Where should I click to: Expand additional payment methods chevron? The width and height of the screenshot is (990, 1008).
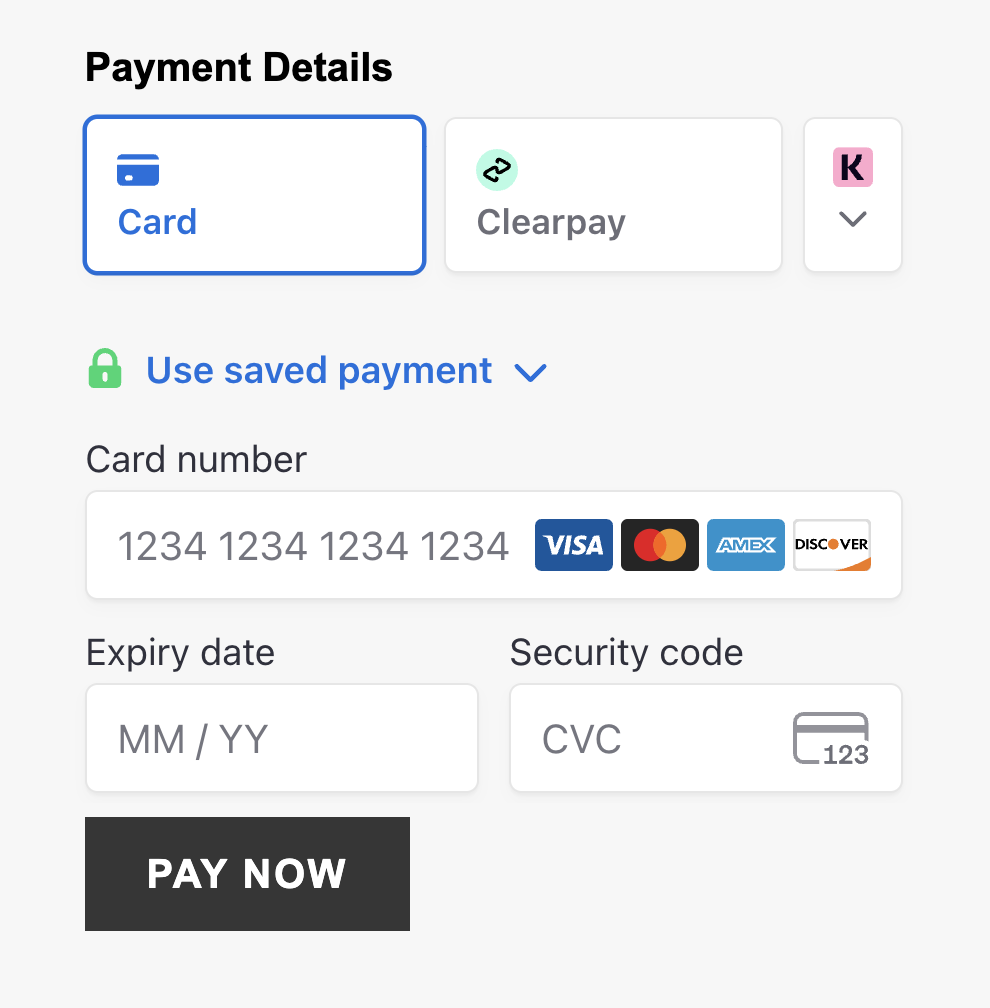coord(852,219)
